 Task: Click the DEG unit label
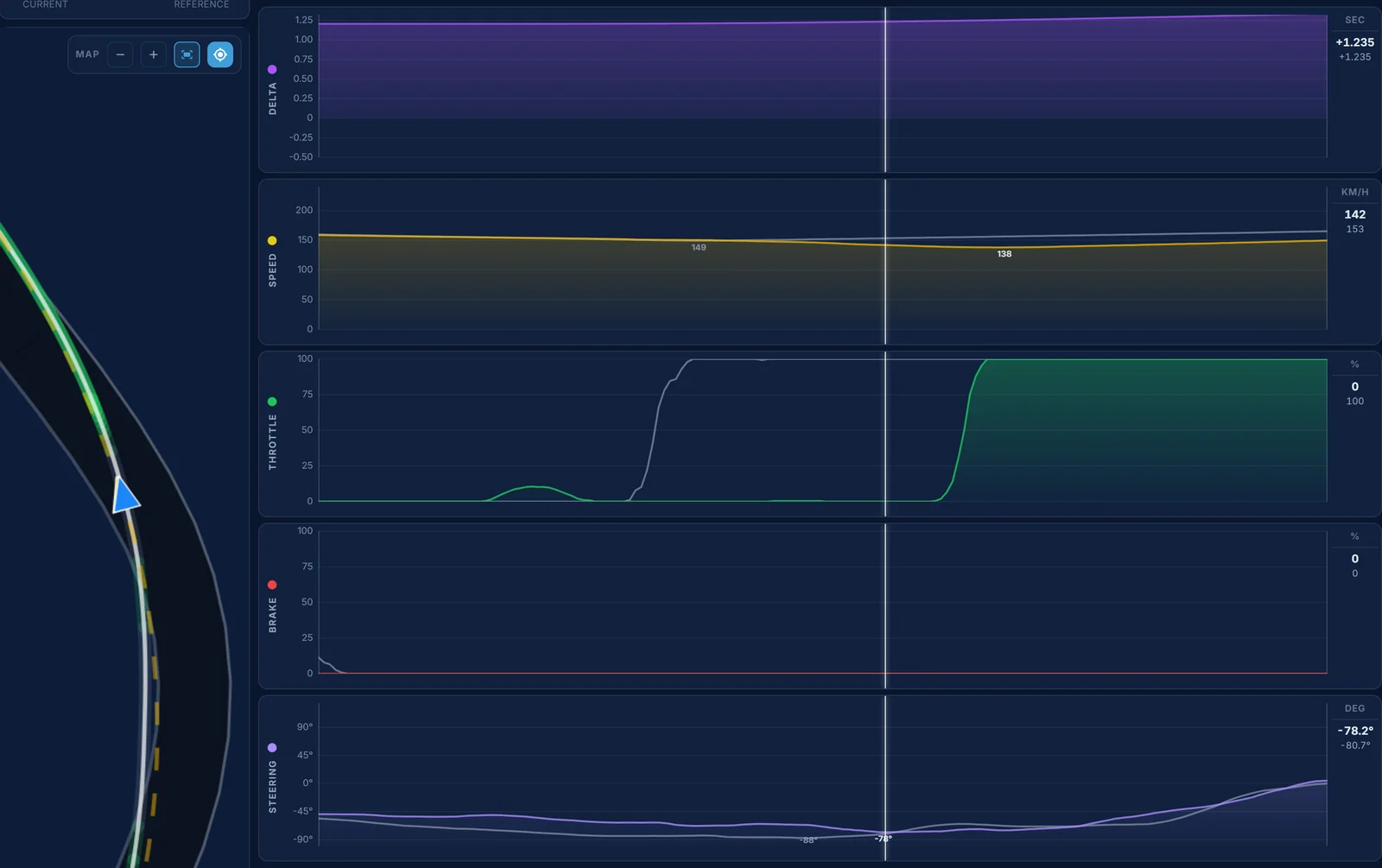coord(1354,708)
